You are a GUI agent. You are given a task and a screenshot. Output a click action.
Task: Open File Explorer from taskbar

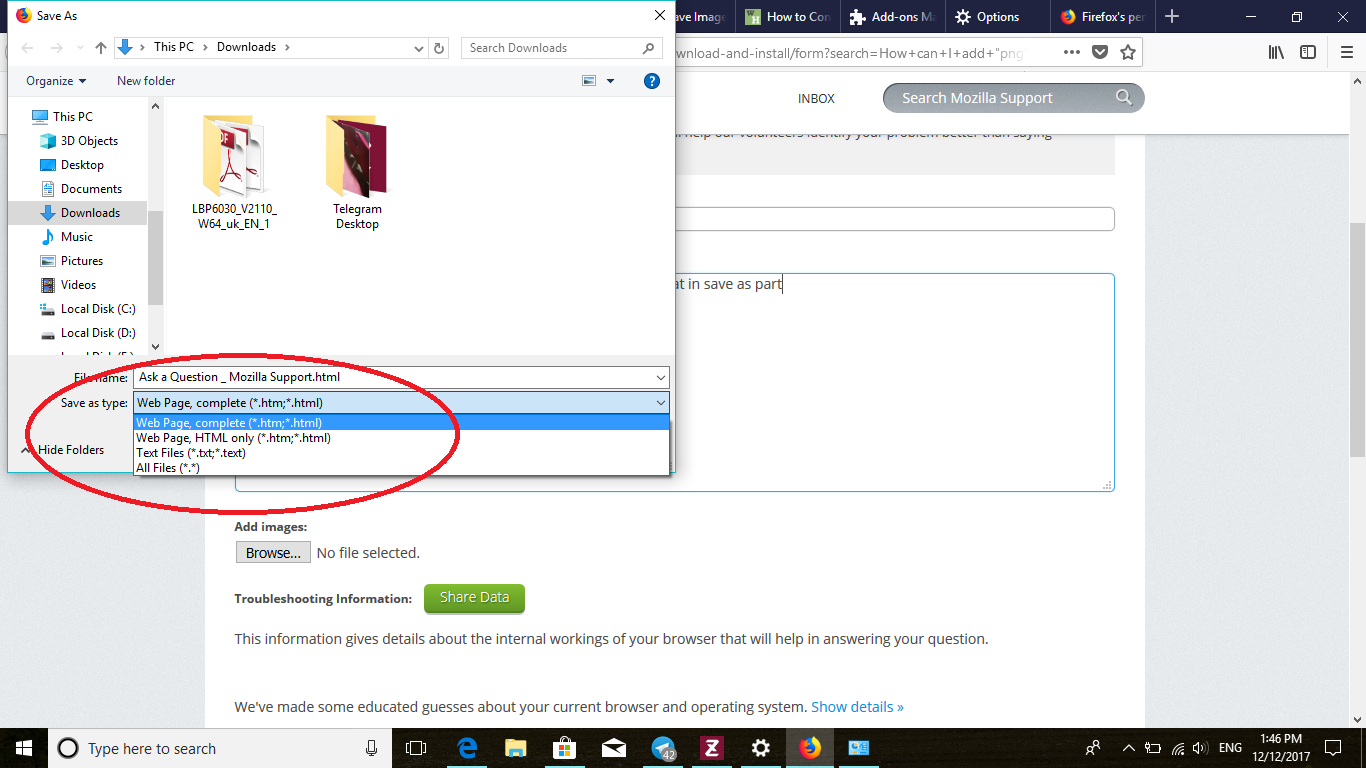(x=515, y=748)
